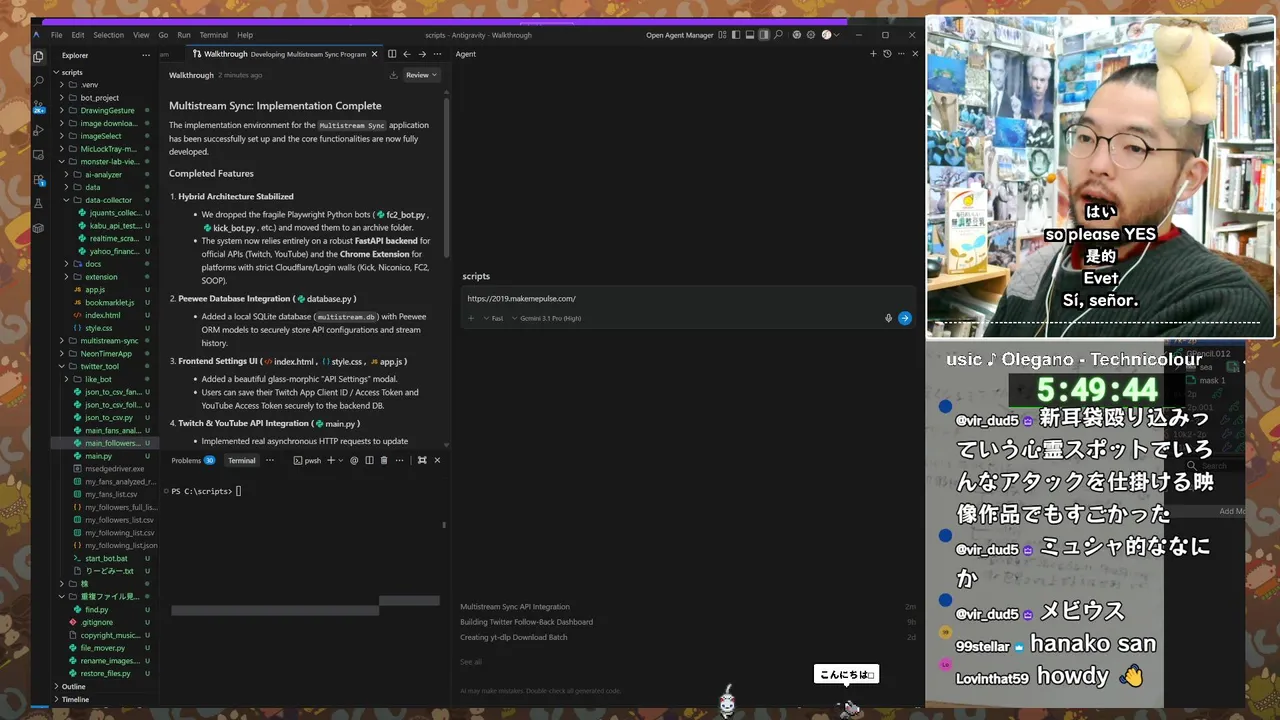
Task: Close the Walkthrough tab
Action: 375,54
